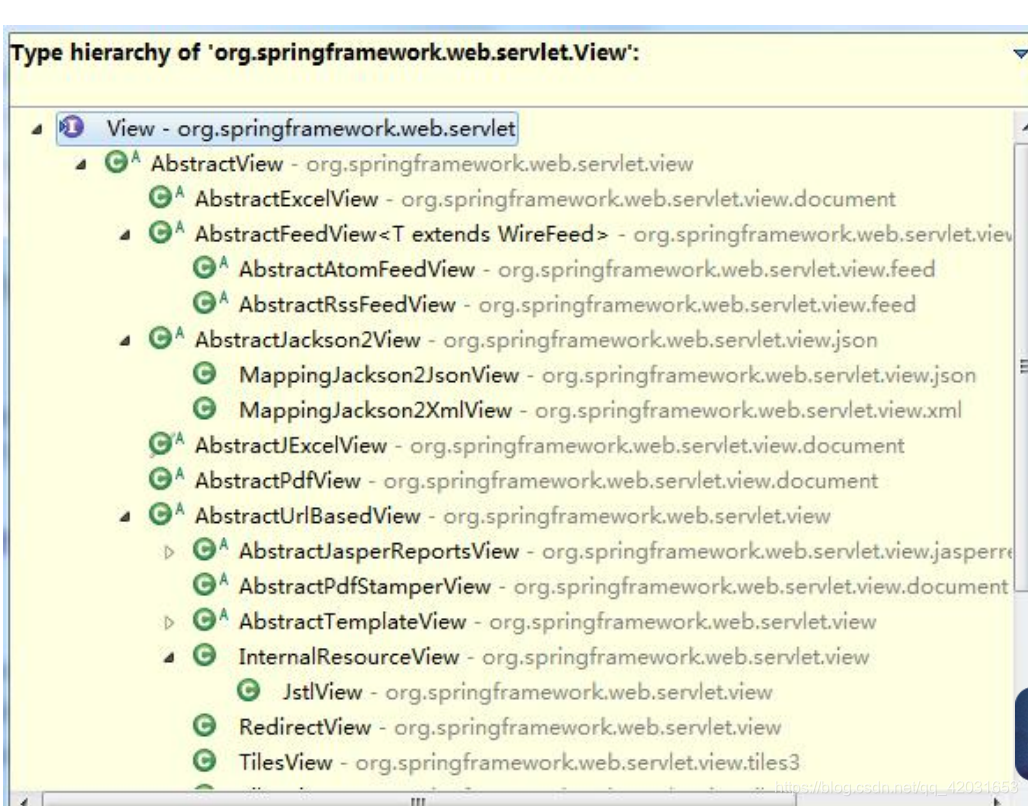The image size is (1028, 806).
Task: Click the AbstractRssFeedView class icon
Action: point(204,302)
